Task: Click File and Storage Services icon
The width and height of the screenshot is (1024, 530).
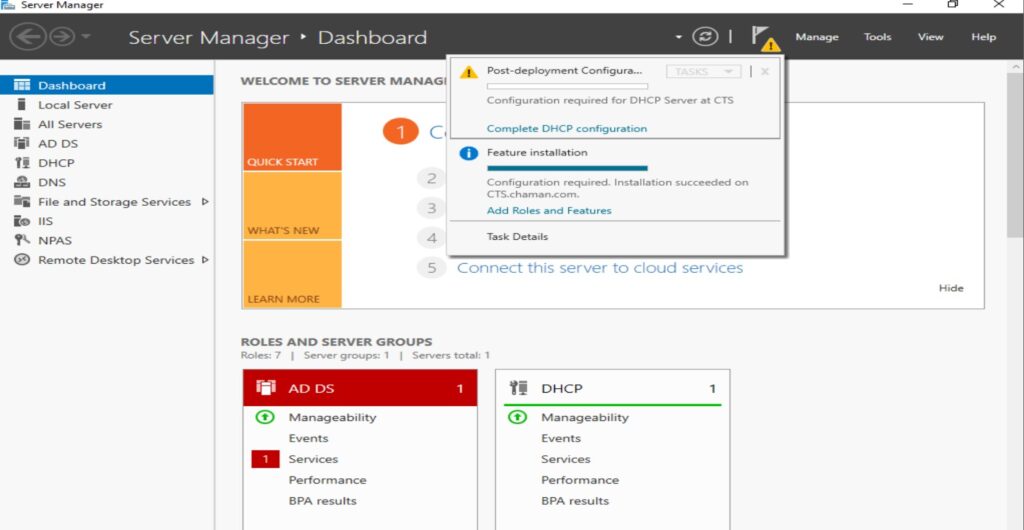Action: 22,202
